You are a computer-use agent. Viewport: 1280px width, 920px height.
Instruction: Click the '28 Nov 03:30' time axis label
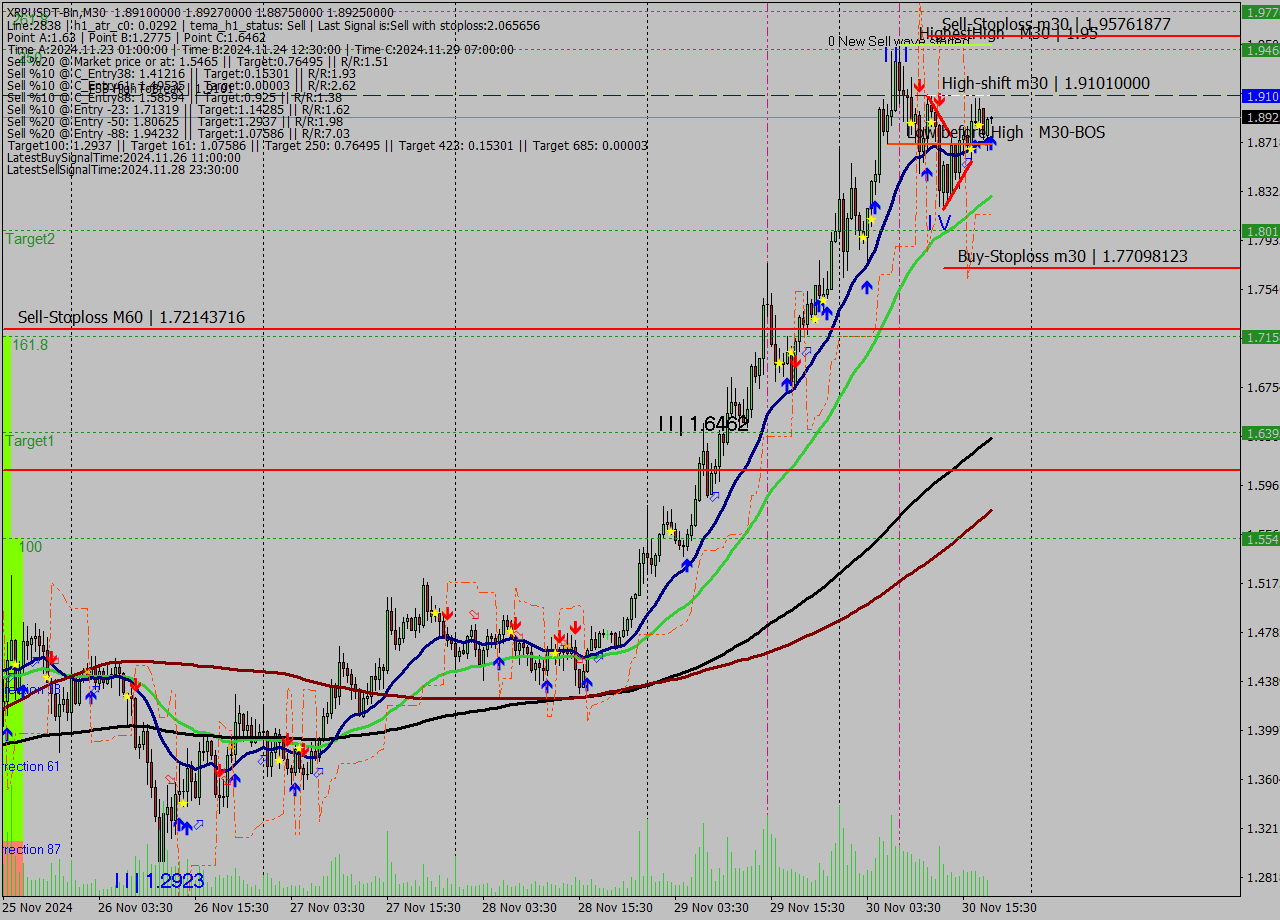coord(521,908)
